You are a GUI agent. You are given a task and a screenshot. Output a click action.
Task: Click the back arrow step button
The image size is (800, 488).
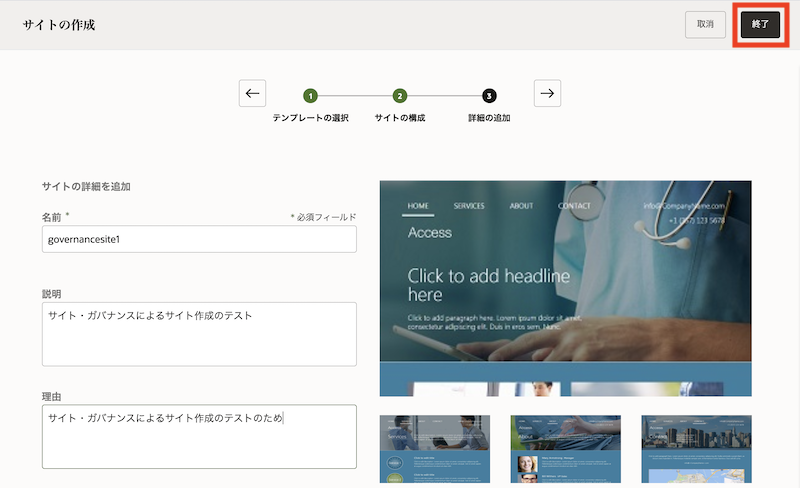click(252, 93)
